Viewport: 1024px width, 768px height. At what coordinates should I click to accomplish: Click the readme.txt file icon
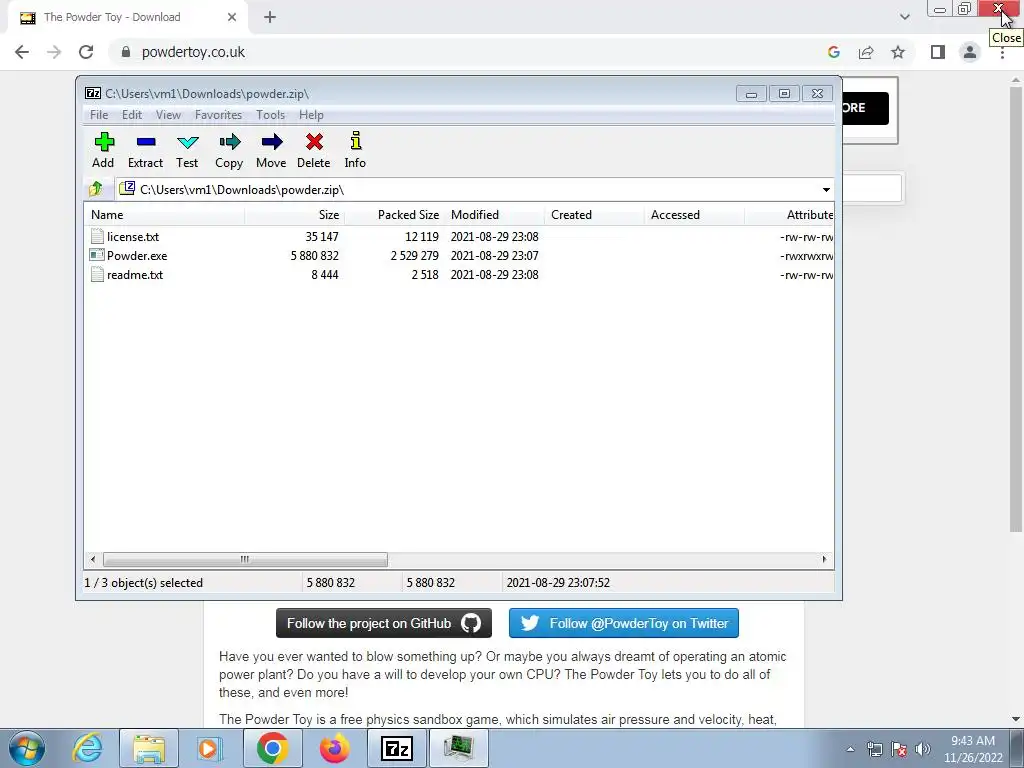(x=97, y=274)
